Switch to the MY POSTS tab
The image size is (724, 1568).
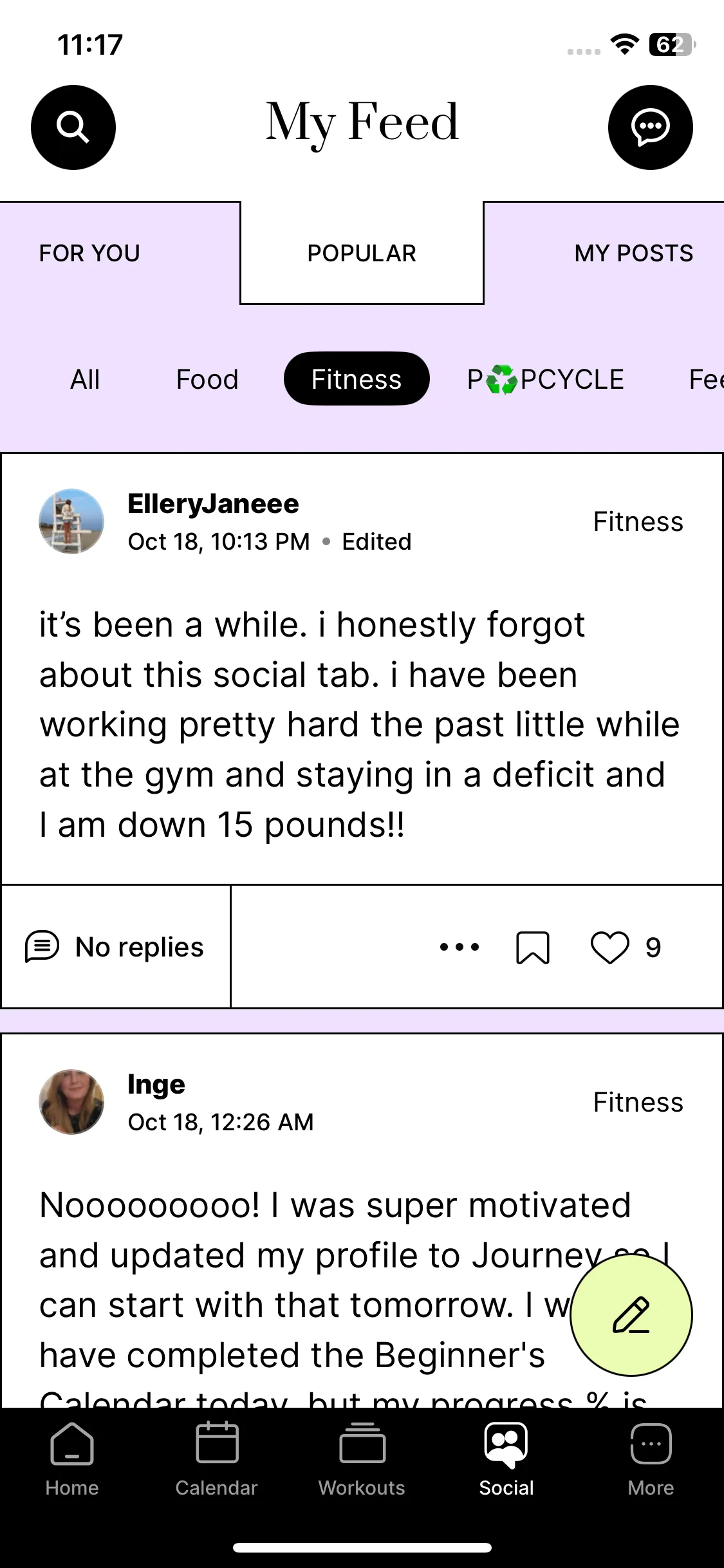[633, 253]
